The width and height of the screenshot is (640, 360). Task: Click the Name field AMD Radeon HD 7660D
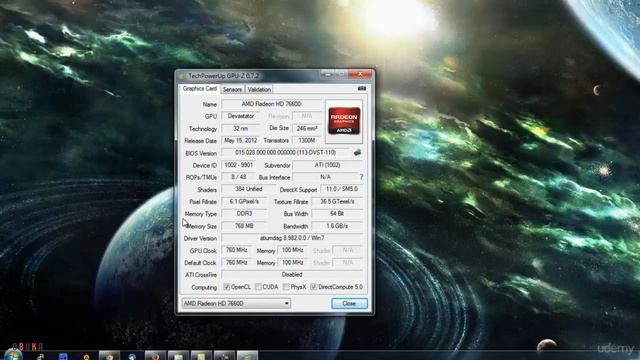point(271,104)
